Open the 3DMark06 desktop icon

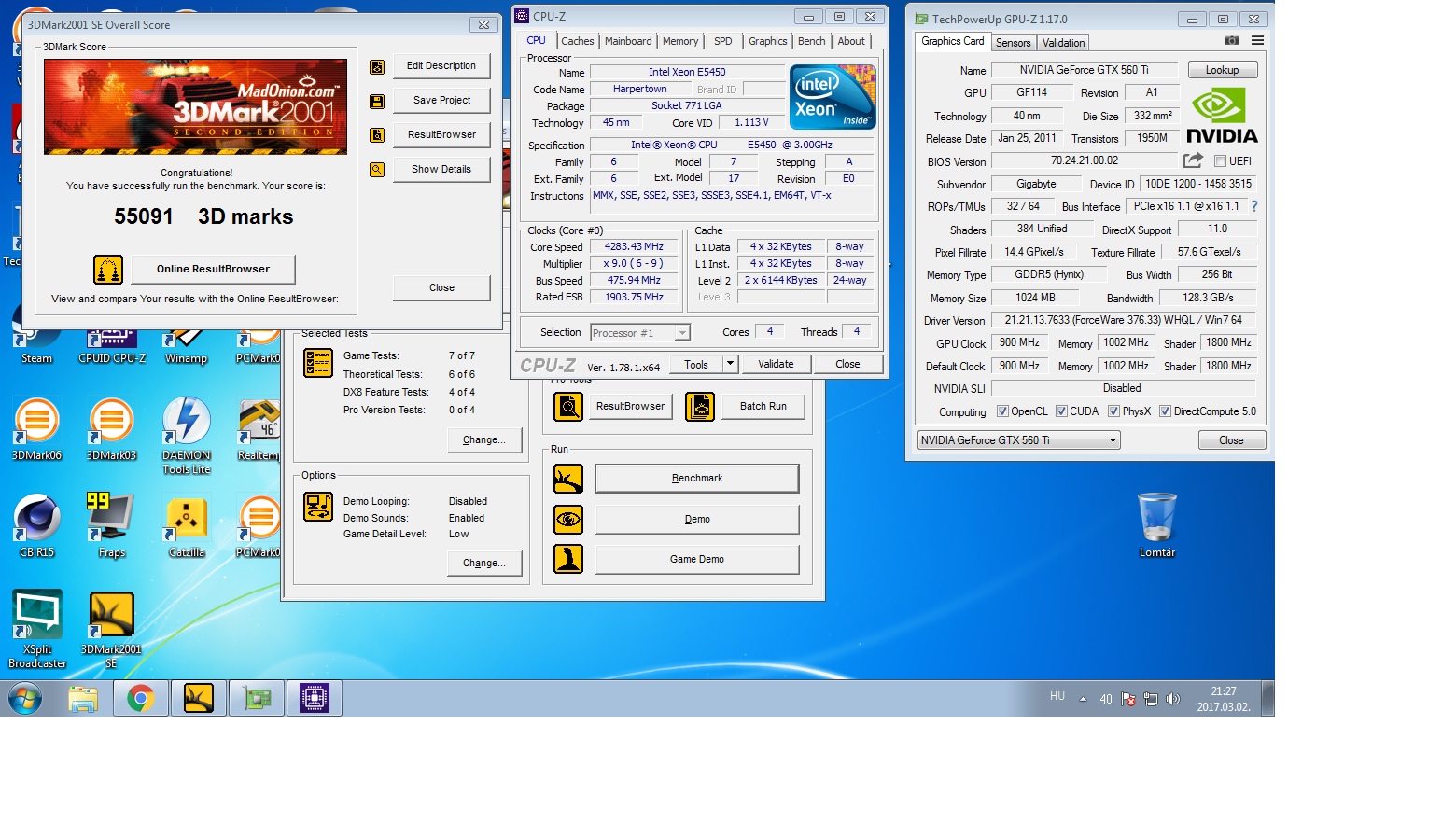tap(37, 429)
